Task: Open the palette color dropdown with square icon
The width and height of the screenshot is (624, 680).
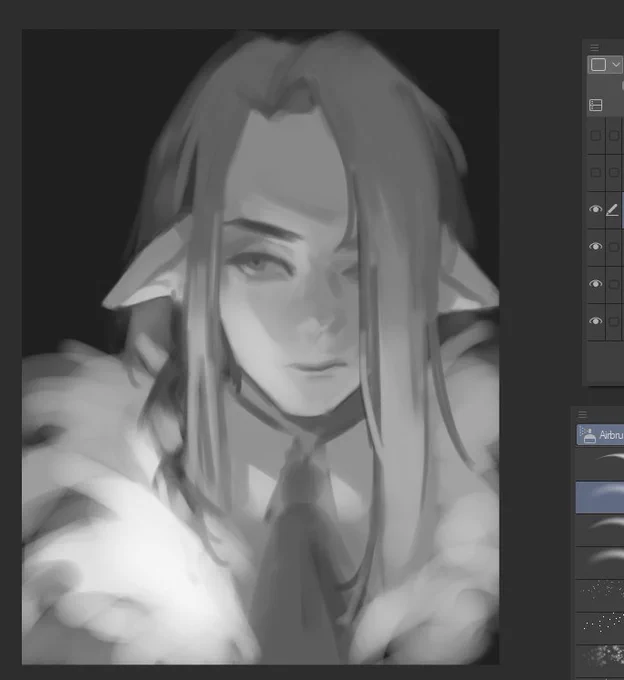Action: 605,65
